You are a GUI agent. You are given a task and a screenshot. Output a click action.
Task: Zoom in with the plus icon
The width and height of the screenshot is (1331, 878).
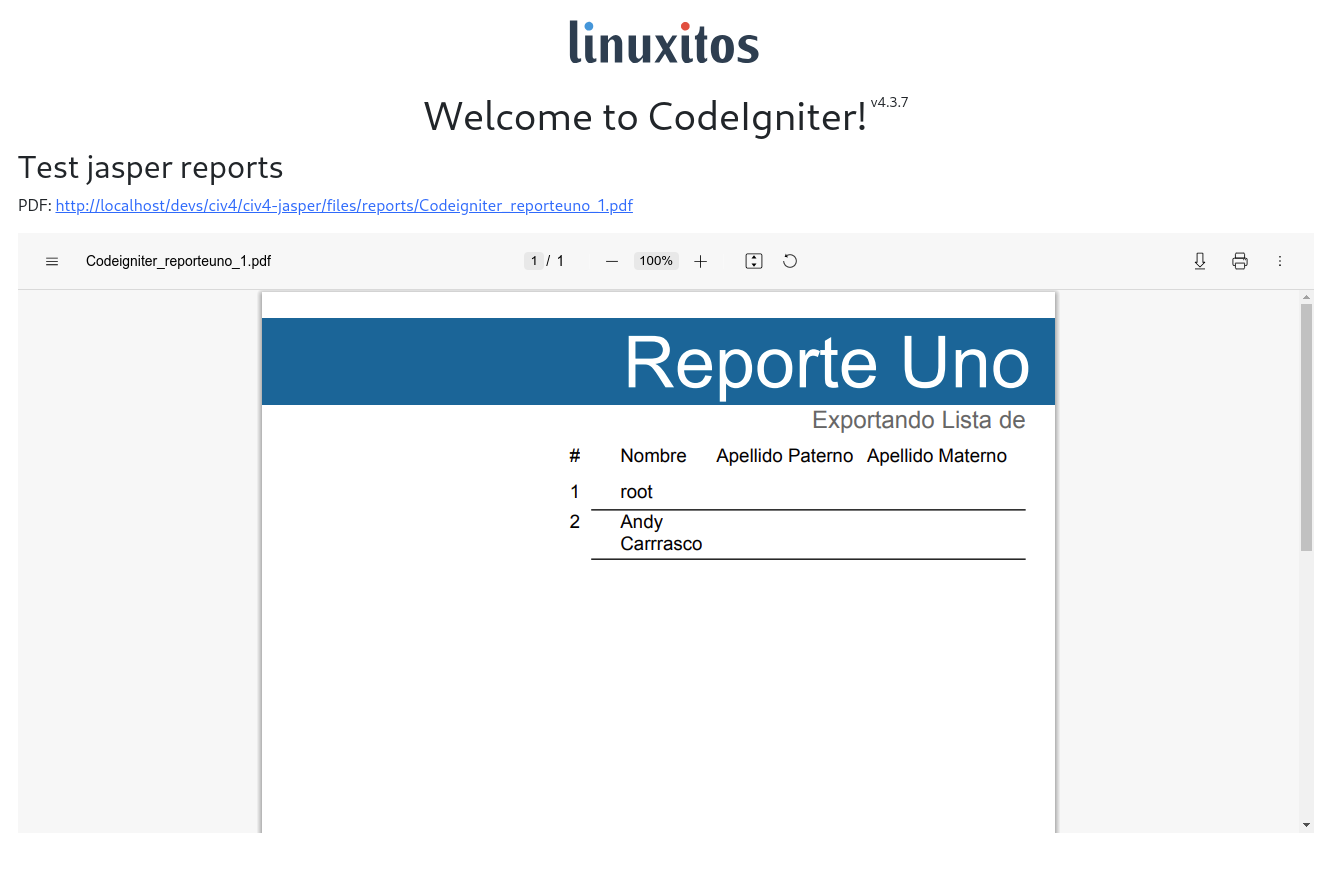tap(700, 261)
